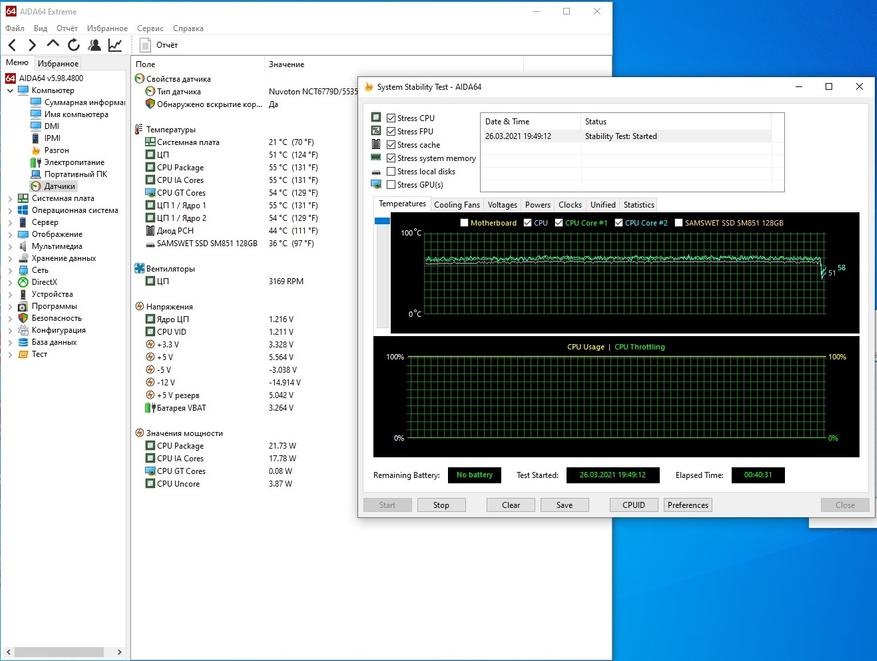This screenshot has width=877, height=661.
Task: Open Портативный ПК tree item
Action: pos(68,174)
